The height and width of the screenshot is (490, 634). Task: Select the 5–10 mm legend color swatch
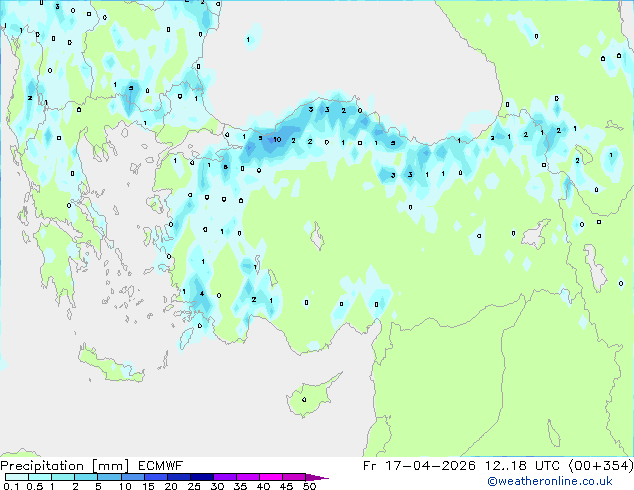[x=109, y=477]
